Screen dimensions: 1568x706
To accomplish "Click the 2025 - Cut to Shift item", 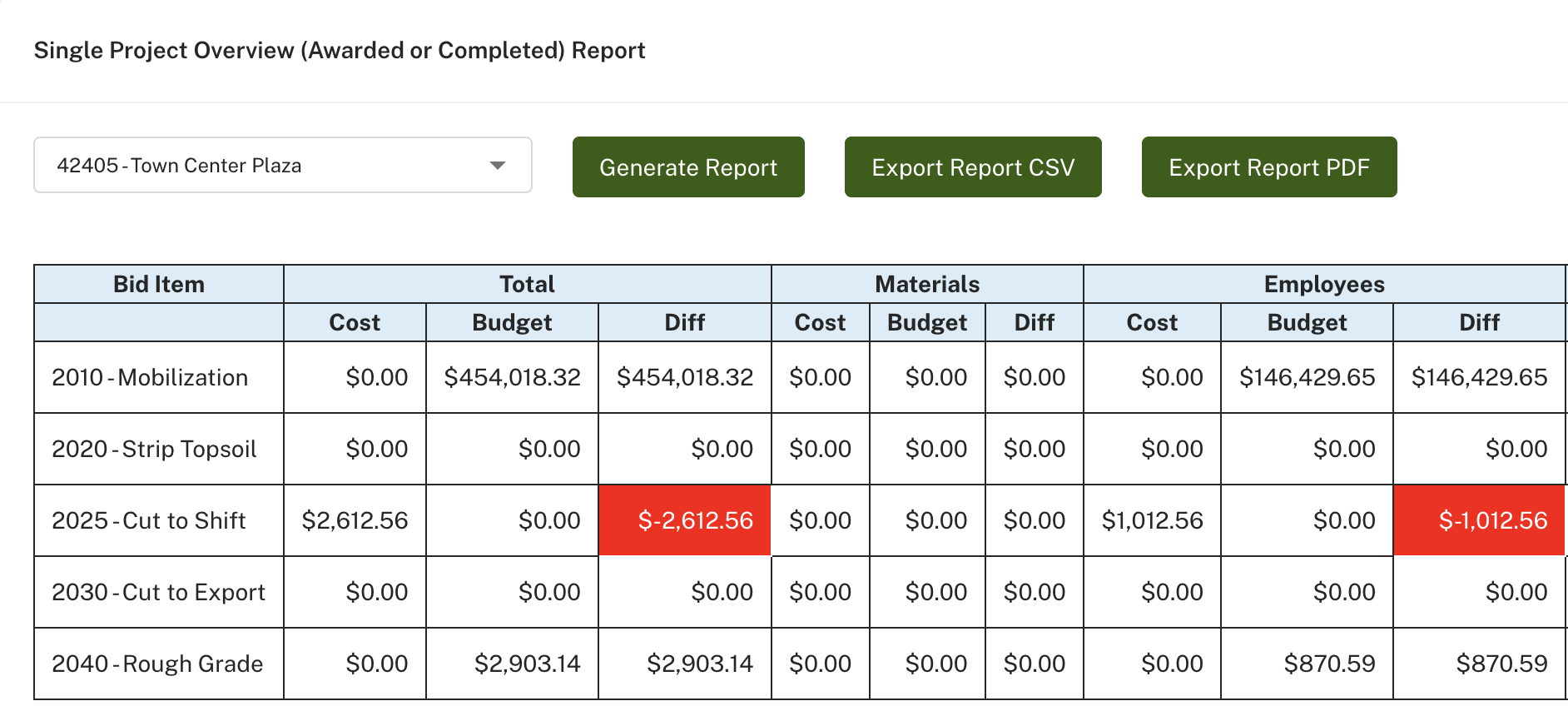I will click(x=149, y=521).
